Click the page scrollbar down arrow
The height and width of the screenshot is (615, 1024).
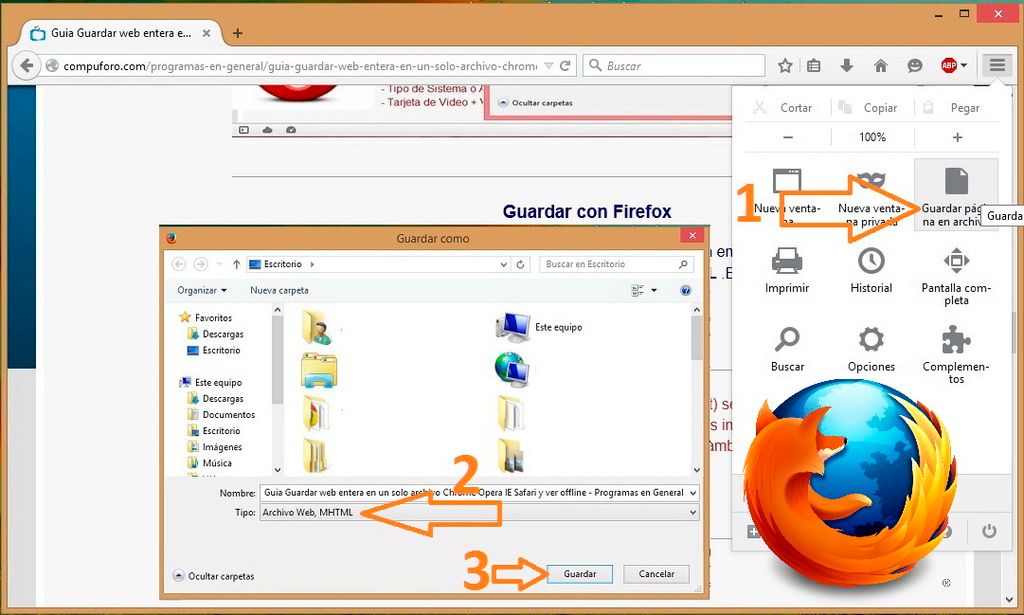click(1010, 599)
